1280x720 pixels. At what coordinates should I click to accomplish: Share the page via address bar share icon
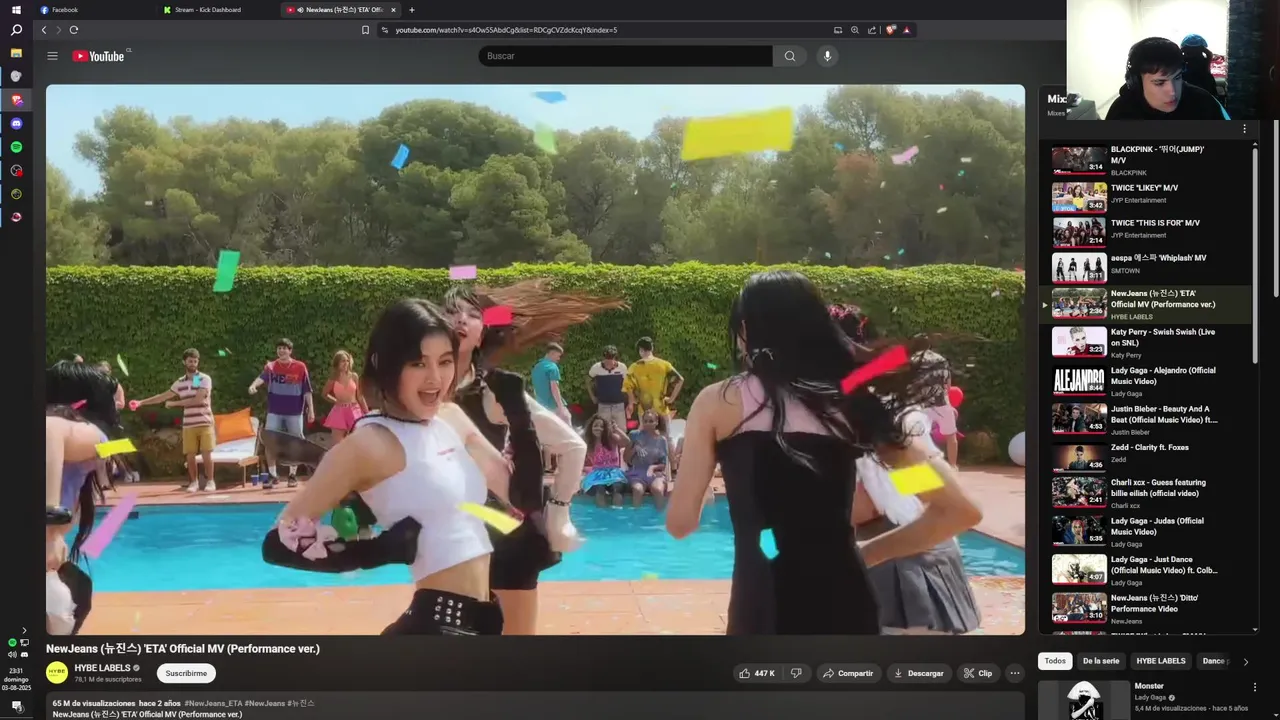click(x=872, y=30)
